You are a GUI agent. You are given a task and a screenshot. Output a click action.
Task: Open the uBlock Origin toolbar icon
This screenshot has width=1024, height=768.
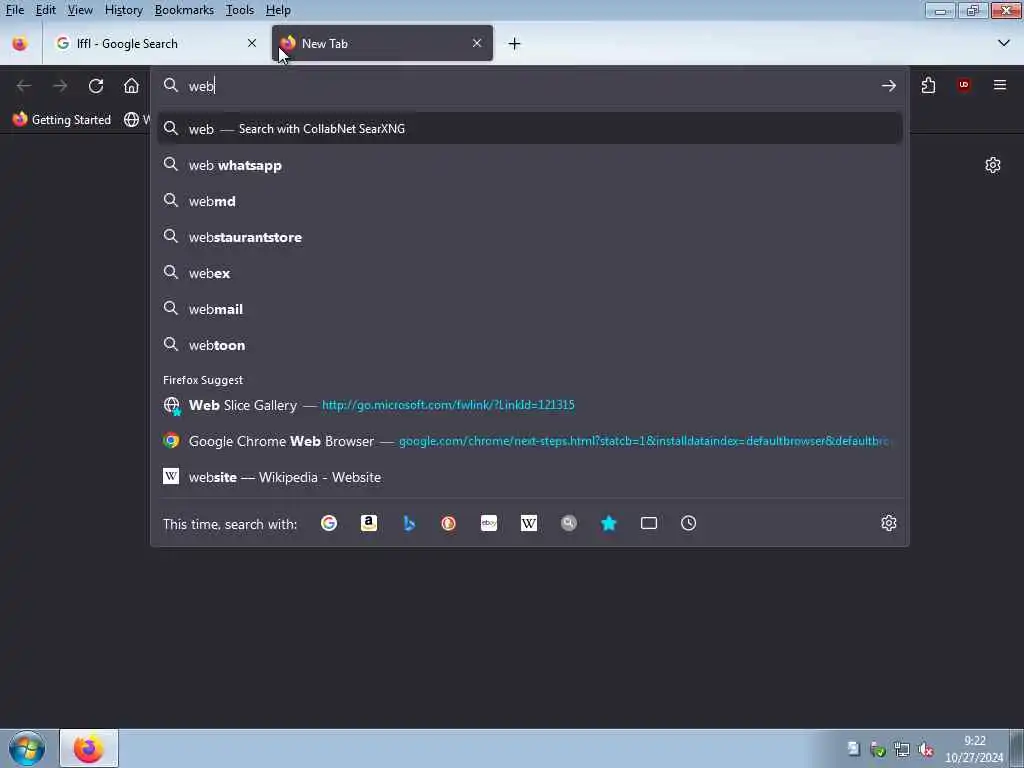coord(963,86)
